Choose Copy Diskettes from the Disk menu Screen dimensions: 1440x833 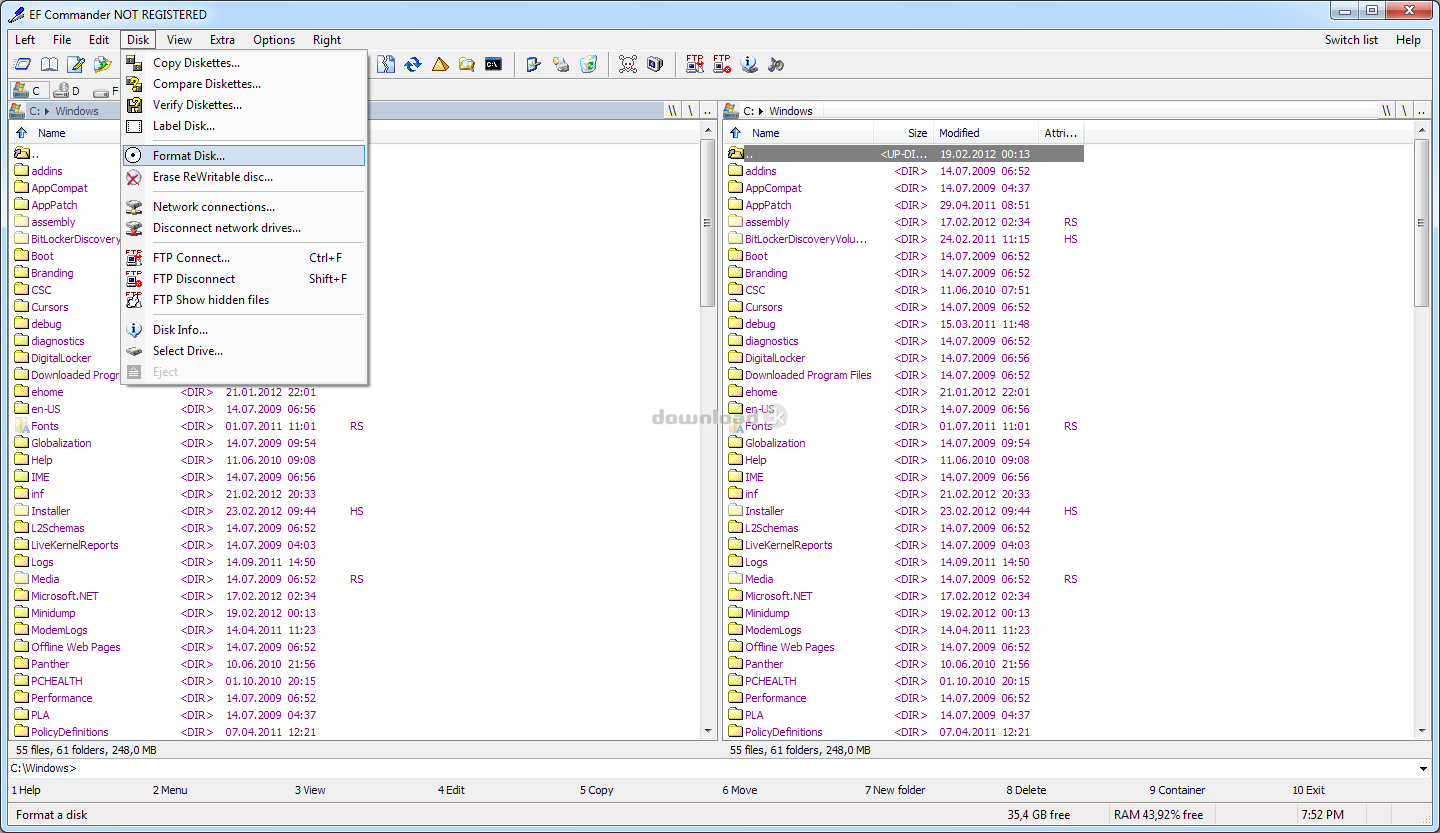pos(244,63)
